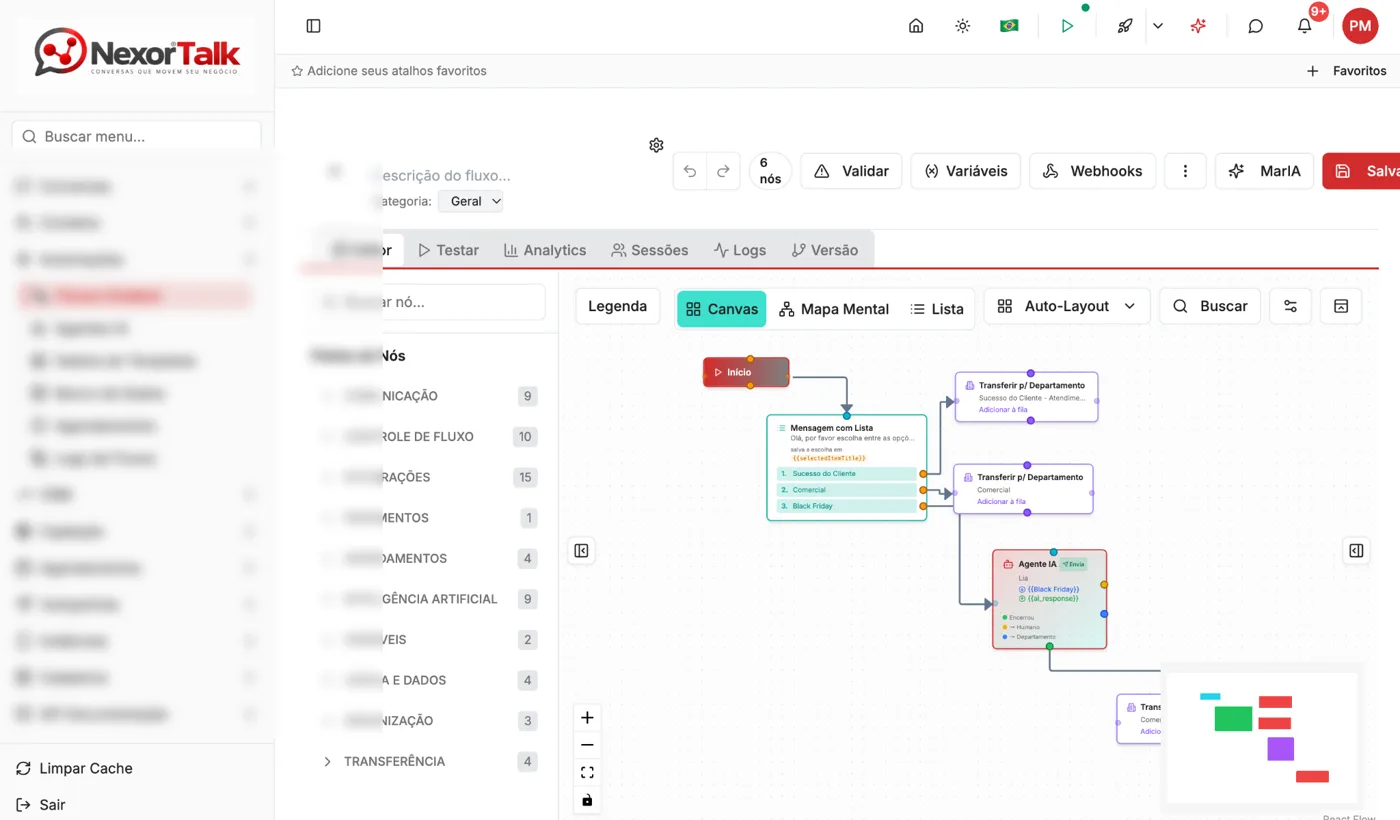Select the Brazil flag language icon
The image size is (1400, 820).
pos(1009,26)
